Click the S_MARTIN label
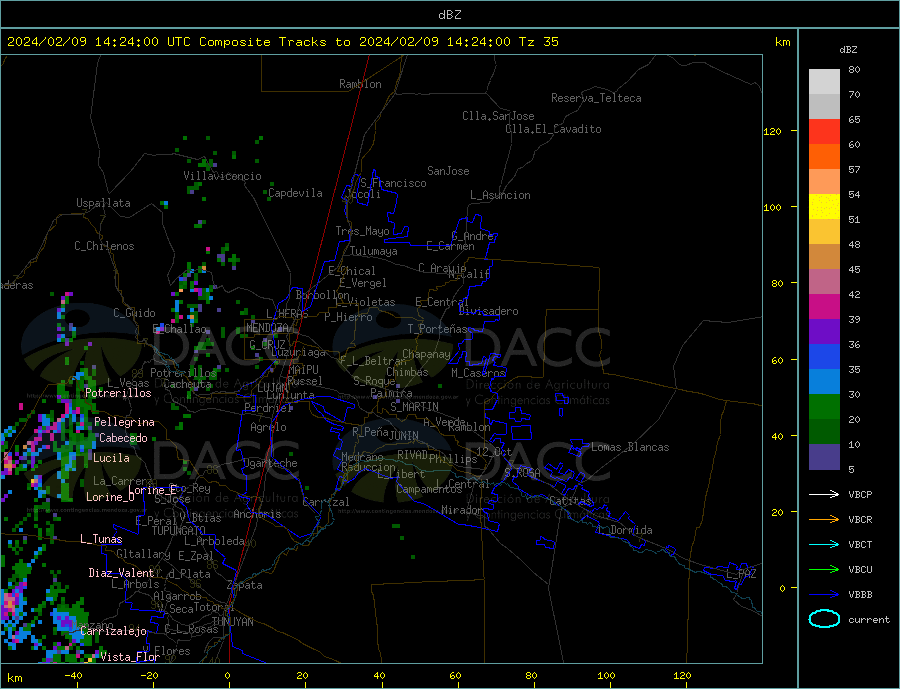900x689 pixels. pos(414,407)
